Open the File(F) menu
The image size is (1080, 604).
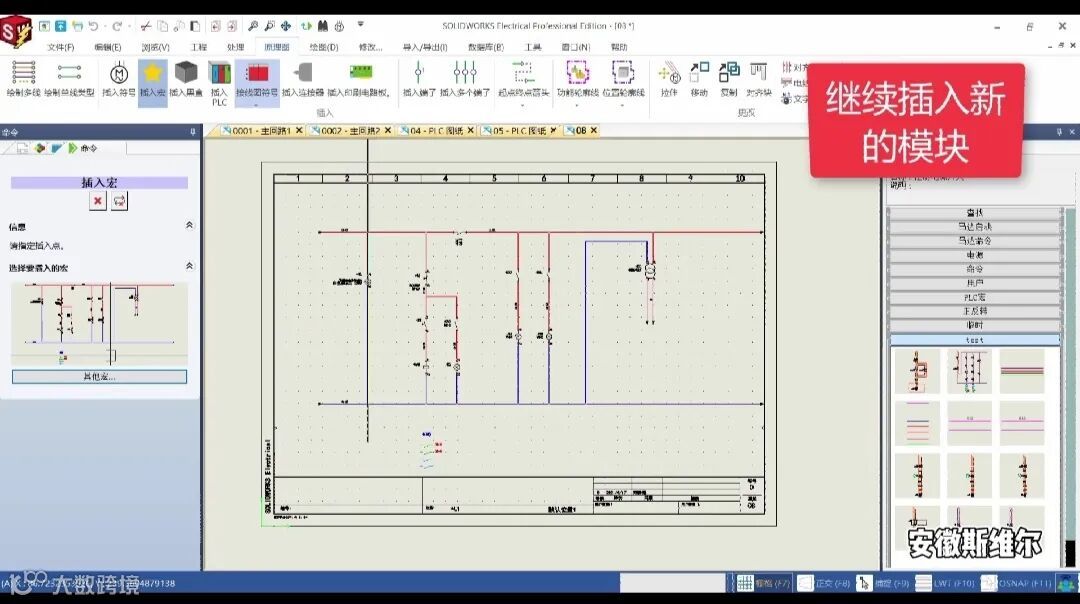(61, 48)
